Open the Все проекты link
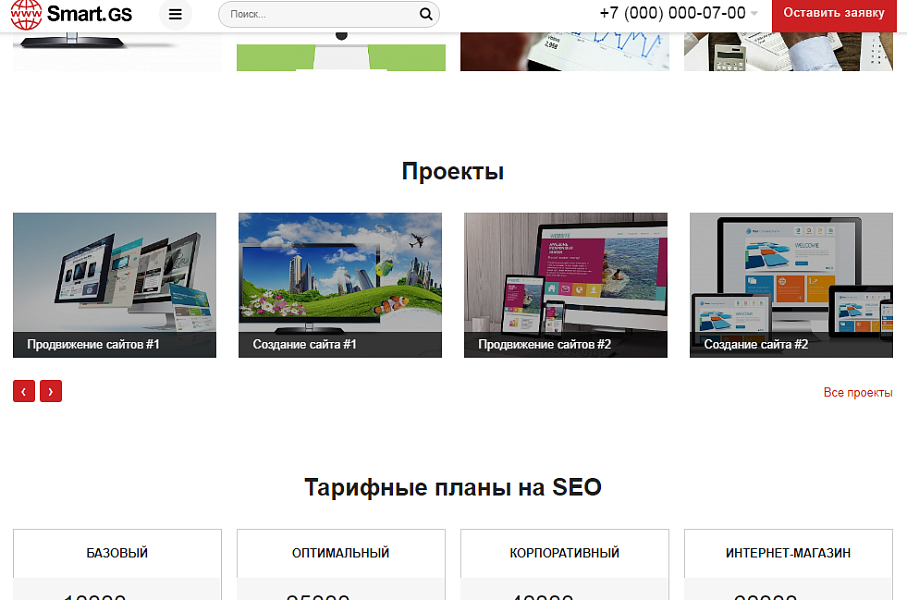Viewport: 907px width, 600px height. tap(858, 392)
